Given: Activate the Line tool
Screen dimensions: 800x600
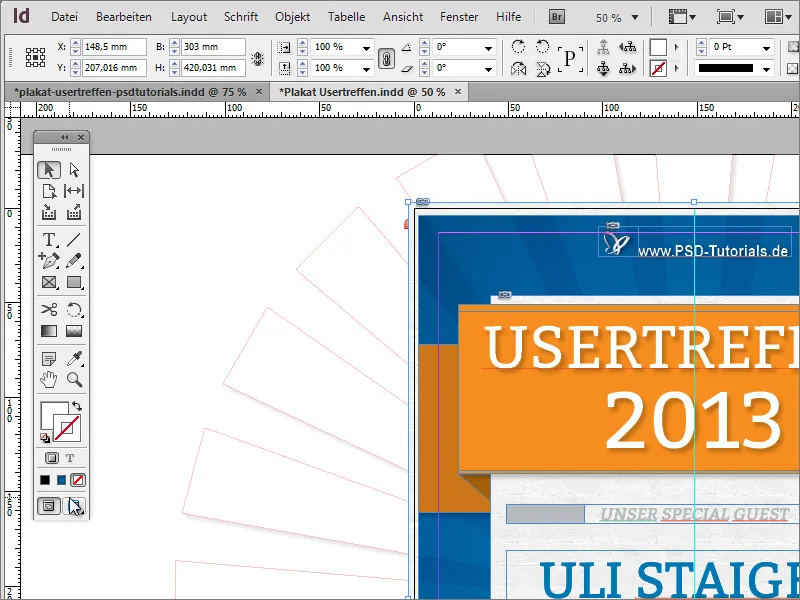Looking at the screenshot, I should pyautogui.click(x=74, y=239).
